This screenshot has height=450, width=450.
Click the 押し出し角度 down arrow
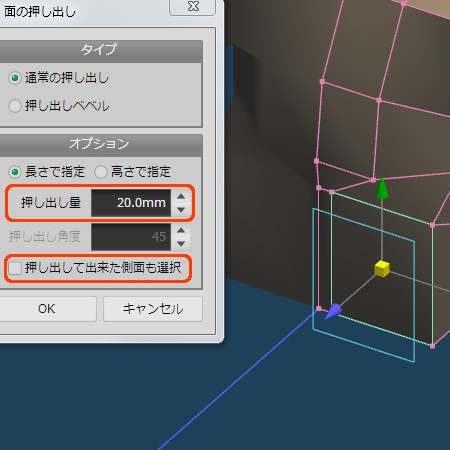[181, 244]
